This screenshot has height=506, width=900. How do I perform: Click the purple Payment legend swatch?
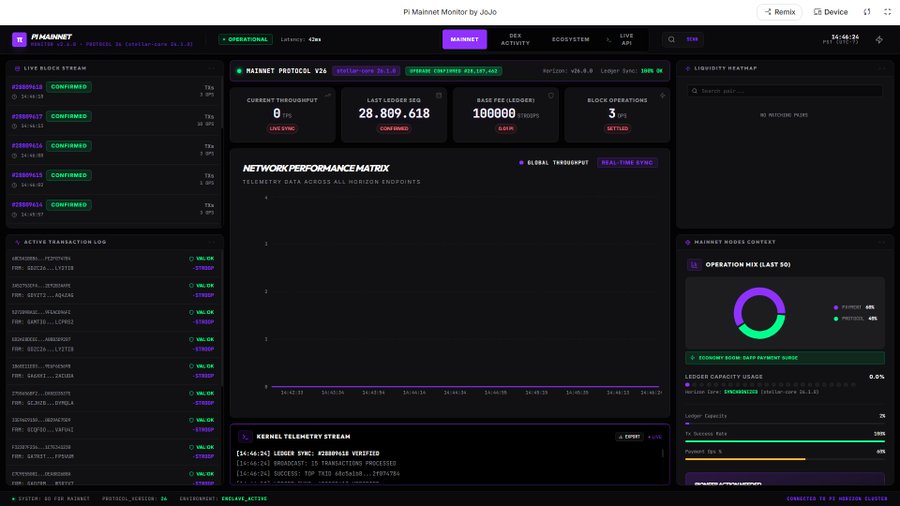(x=836, y=308)
